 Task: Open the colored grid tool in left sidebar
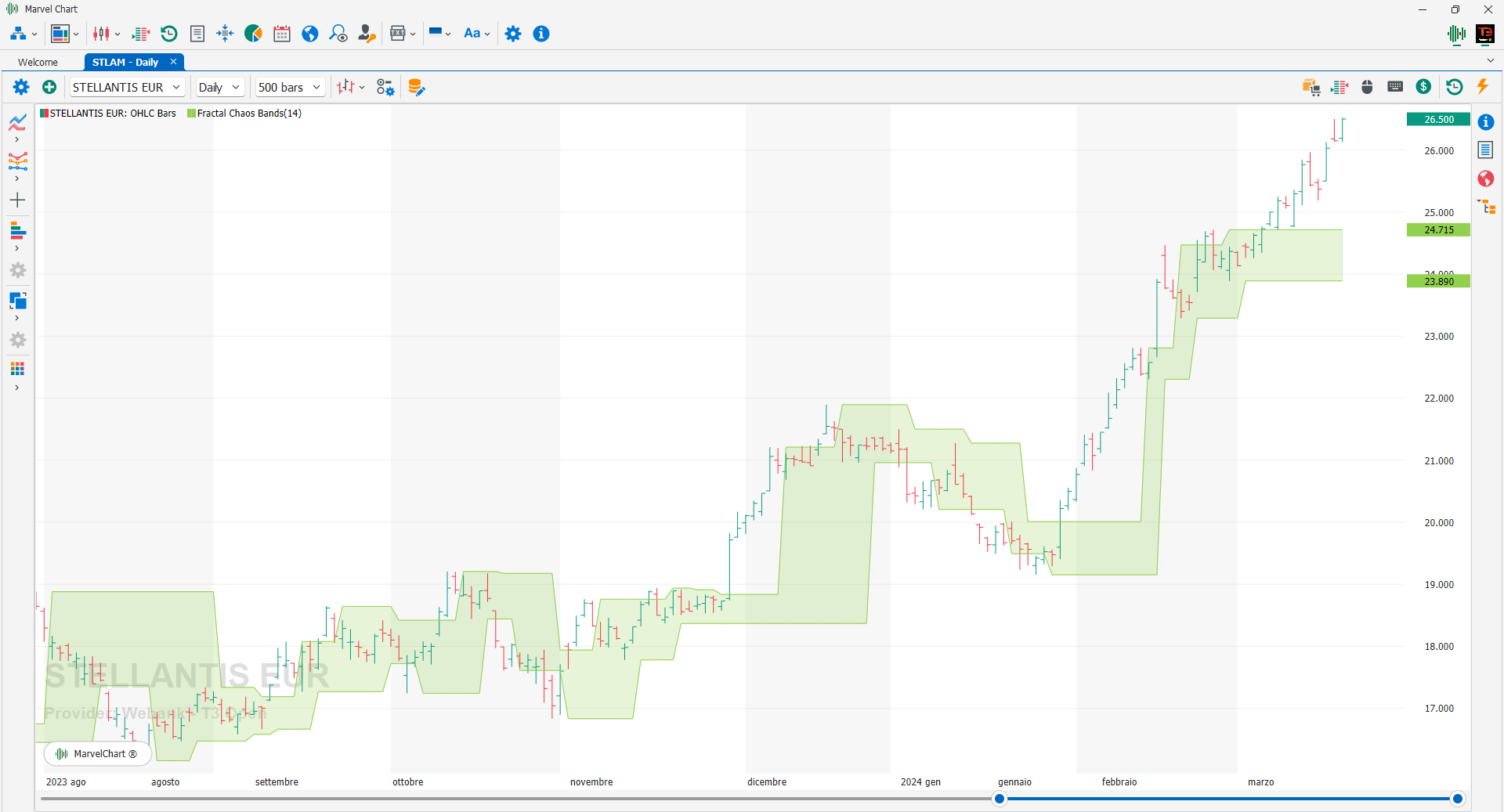[17, 369]
